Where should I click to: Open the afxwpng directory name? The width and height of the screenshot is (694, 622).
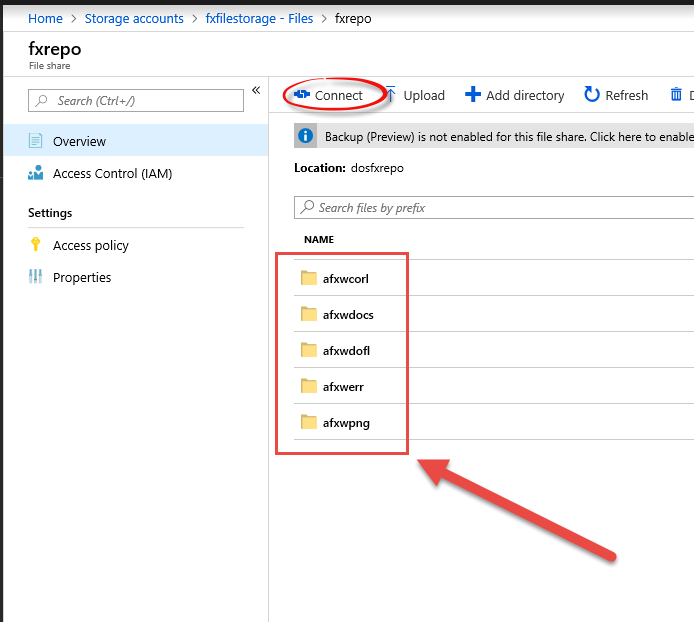tap(346, 423)
